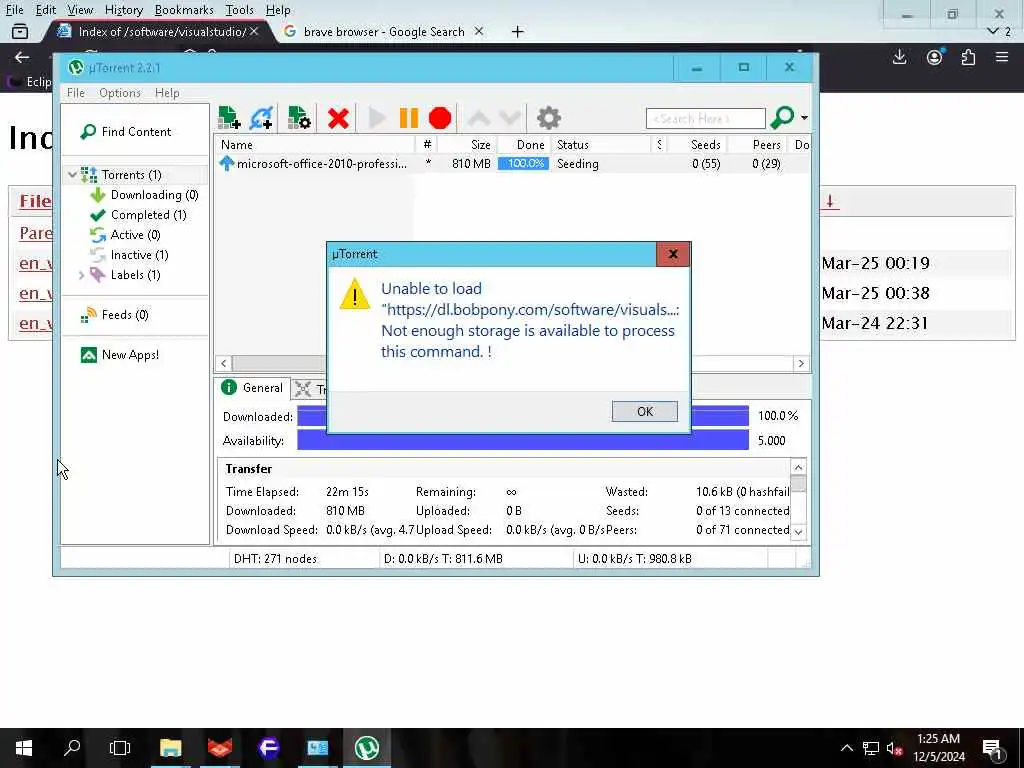Viewport: 1024px width, 768px height.
Task: Click the Transfer panel scroll-down arrow
Action: pyautogui.click(x=798, y=532)
